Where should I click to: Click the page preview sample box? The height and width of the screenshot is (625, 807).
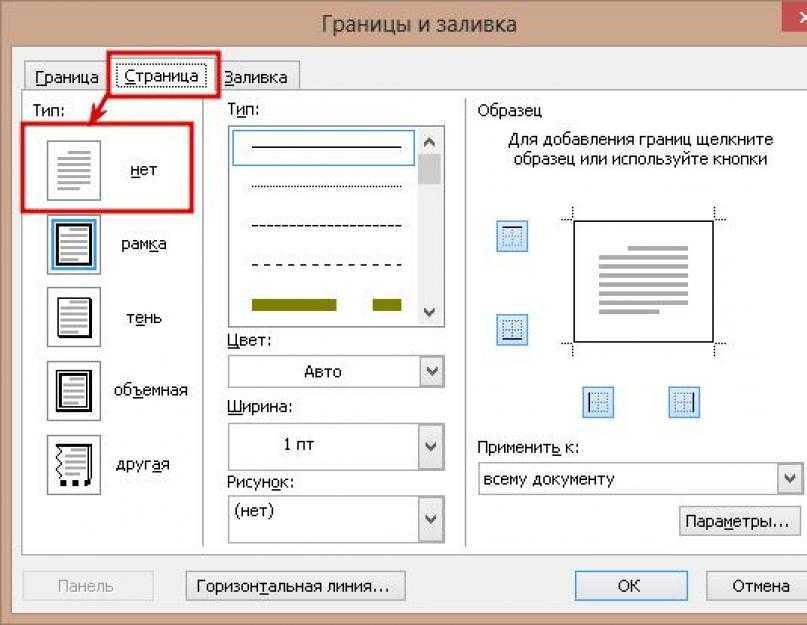pos(643,282)
